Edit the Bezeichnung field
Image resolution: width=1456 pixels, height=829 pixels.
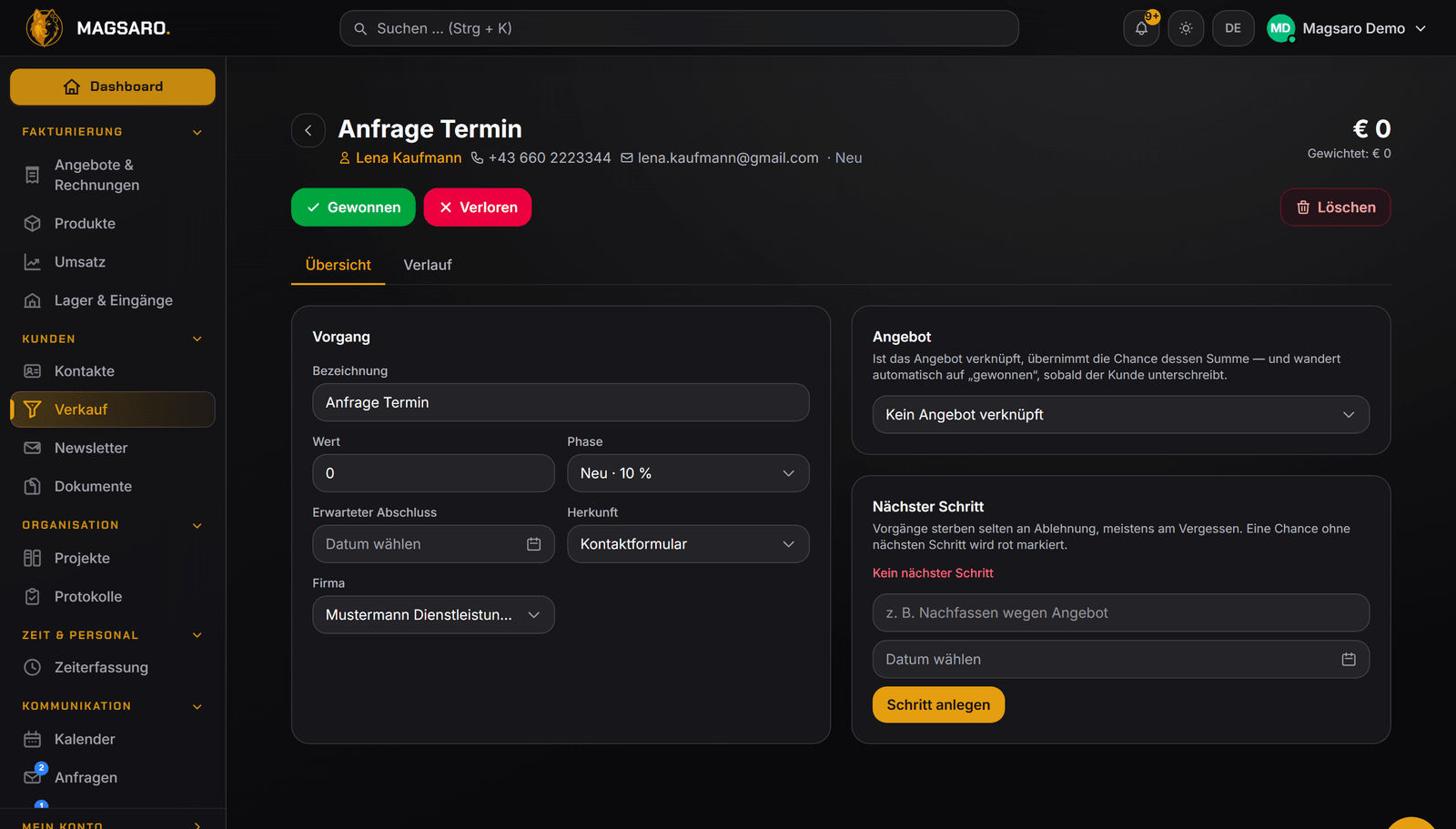(561, 402)
